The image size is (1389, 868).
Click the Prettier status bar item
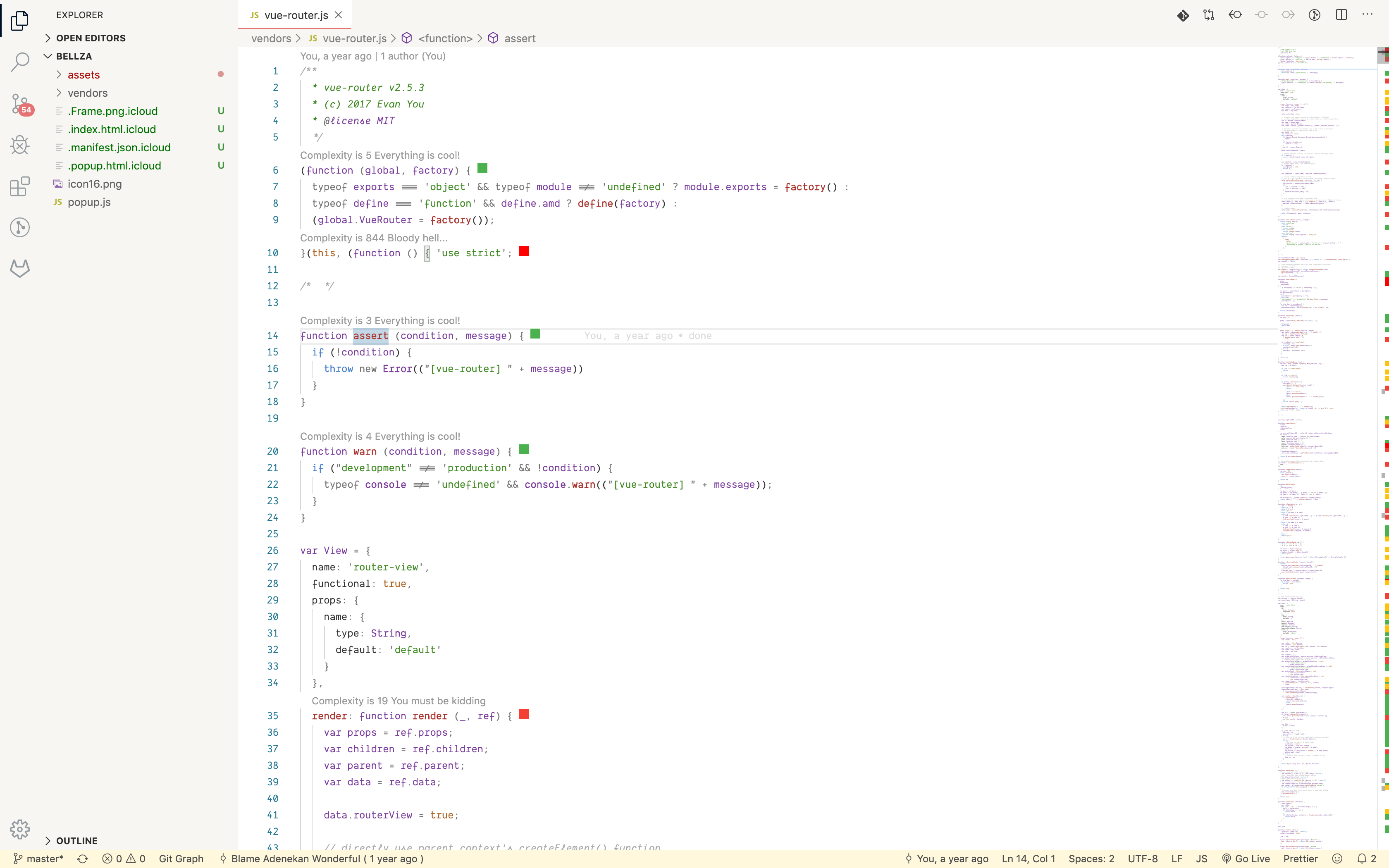click(1300, 859)
